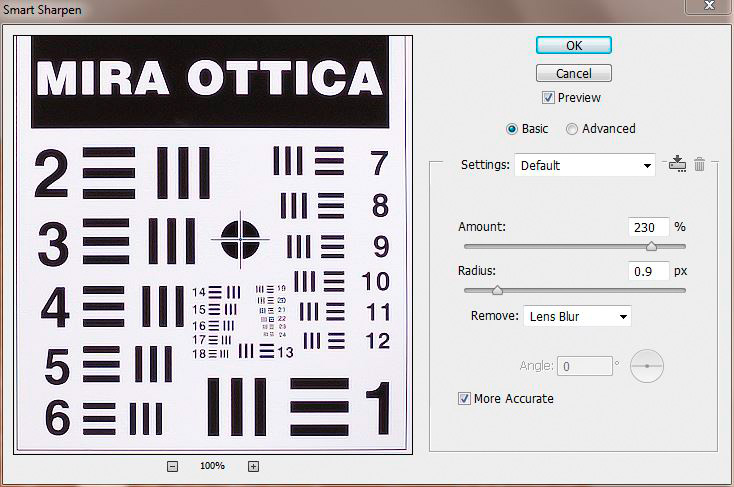Click the MIRA OTTICA preview image
734x487 pixels.
(213, 244)
